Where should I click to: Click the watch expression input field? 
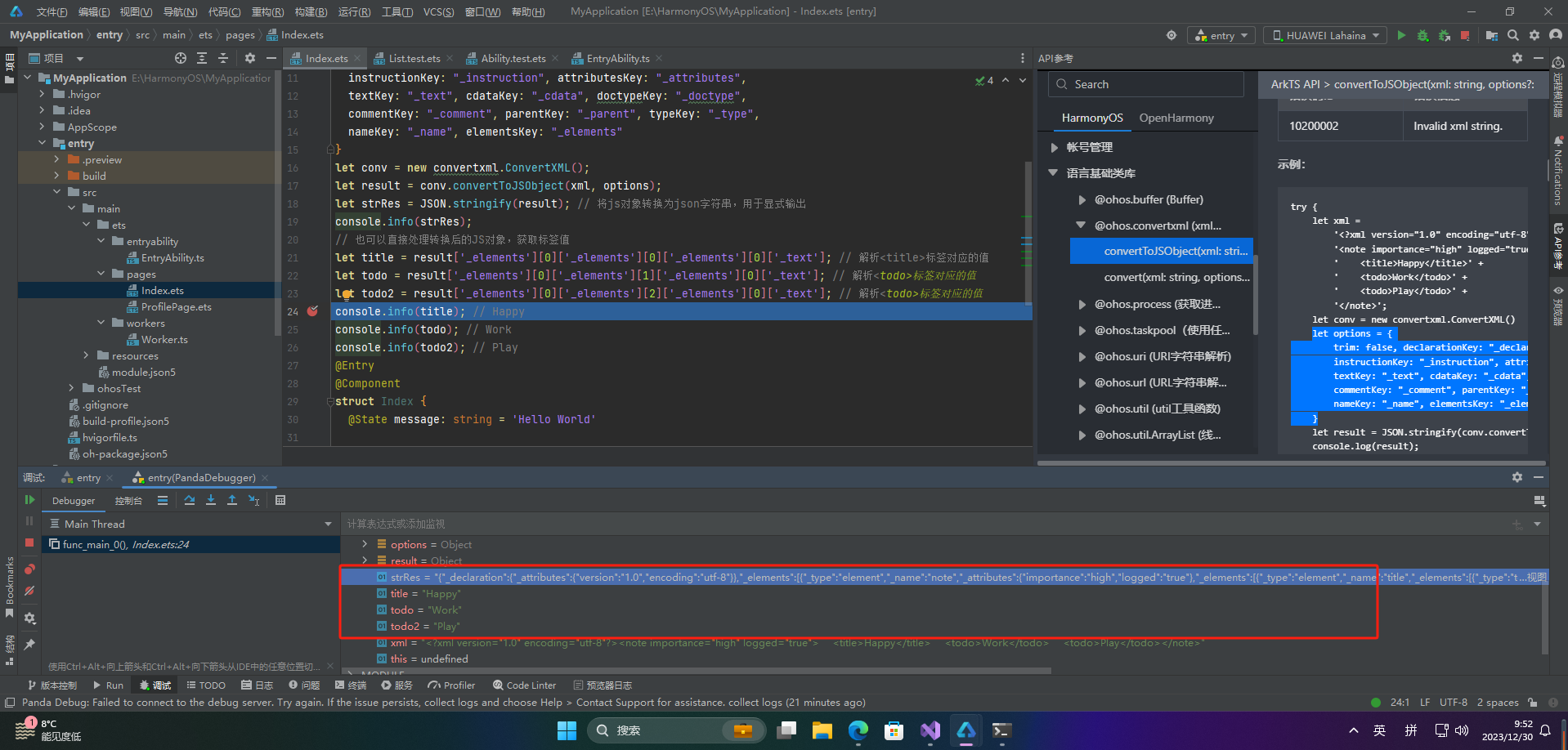(x=924, y=524)
